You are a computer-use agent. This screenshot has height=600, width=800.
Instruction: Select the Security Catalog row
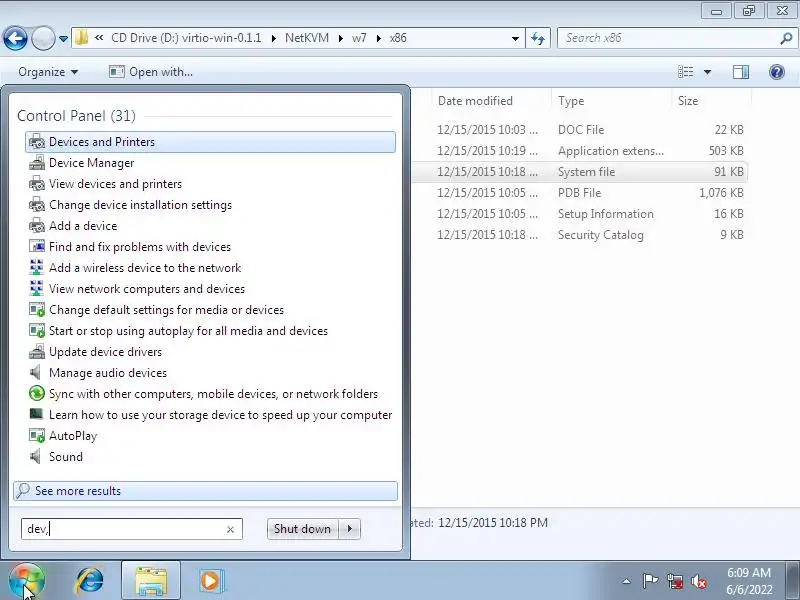pos(581,234)
